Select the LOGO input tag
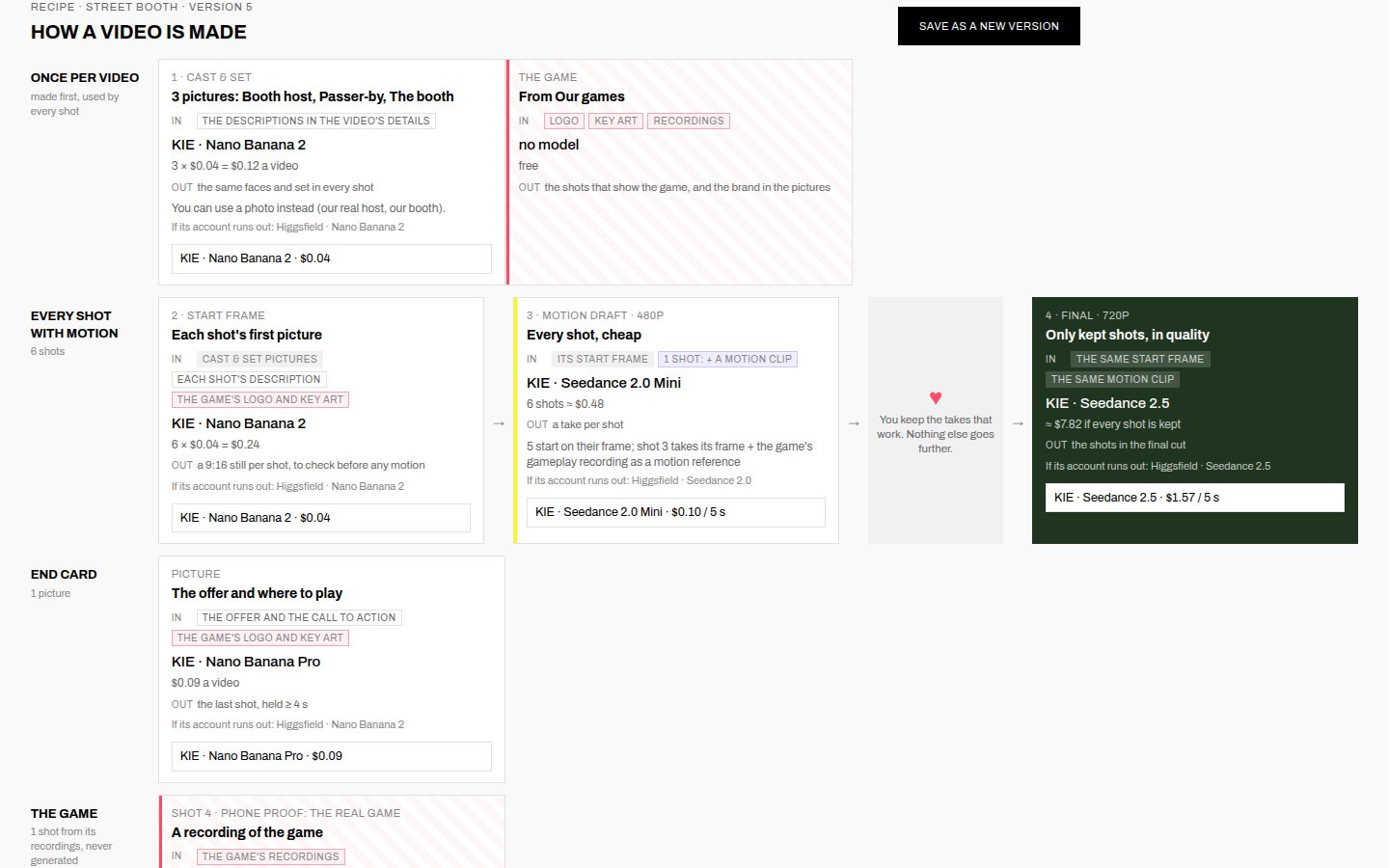Viewport: 1389px width, 868px height. 564,121
